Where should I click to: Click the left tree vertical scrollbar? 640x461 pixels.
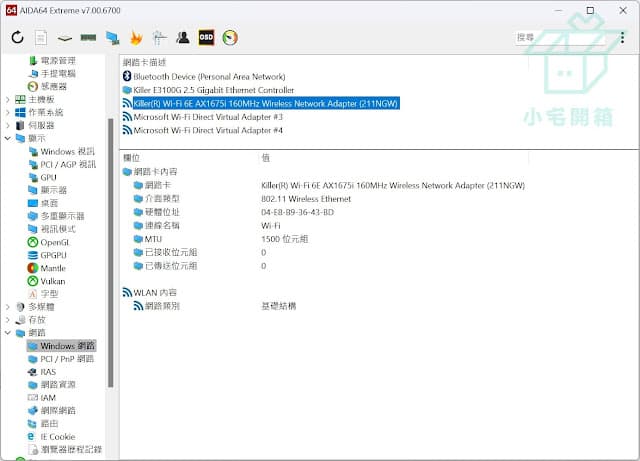point(110,253)
